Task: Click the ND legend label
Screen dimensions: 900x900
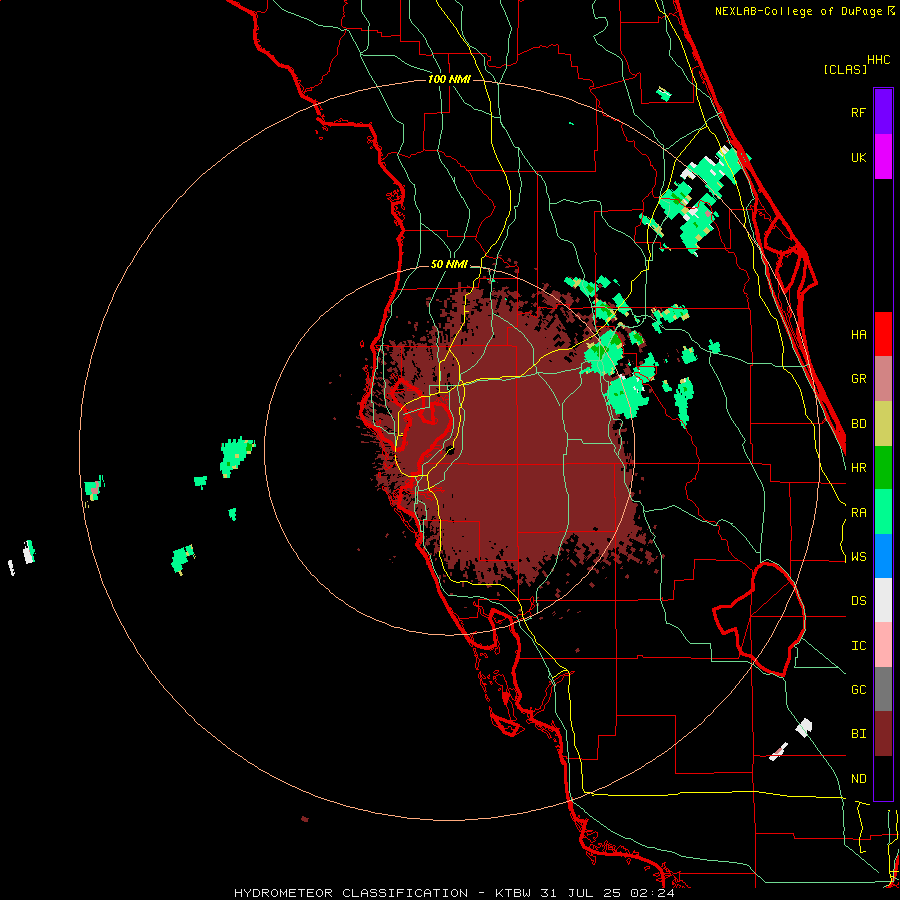Action: tap(858, 779)
